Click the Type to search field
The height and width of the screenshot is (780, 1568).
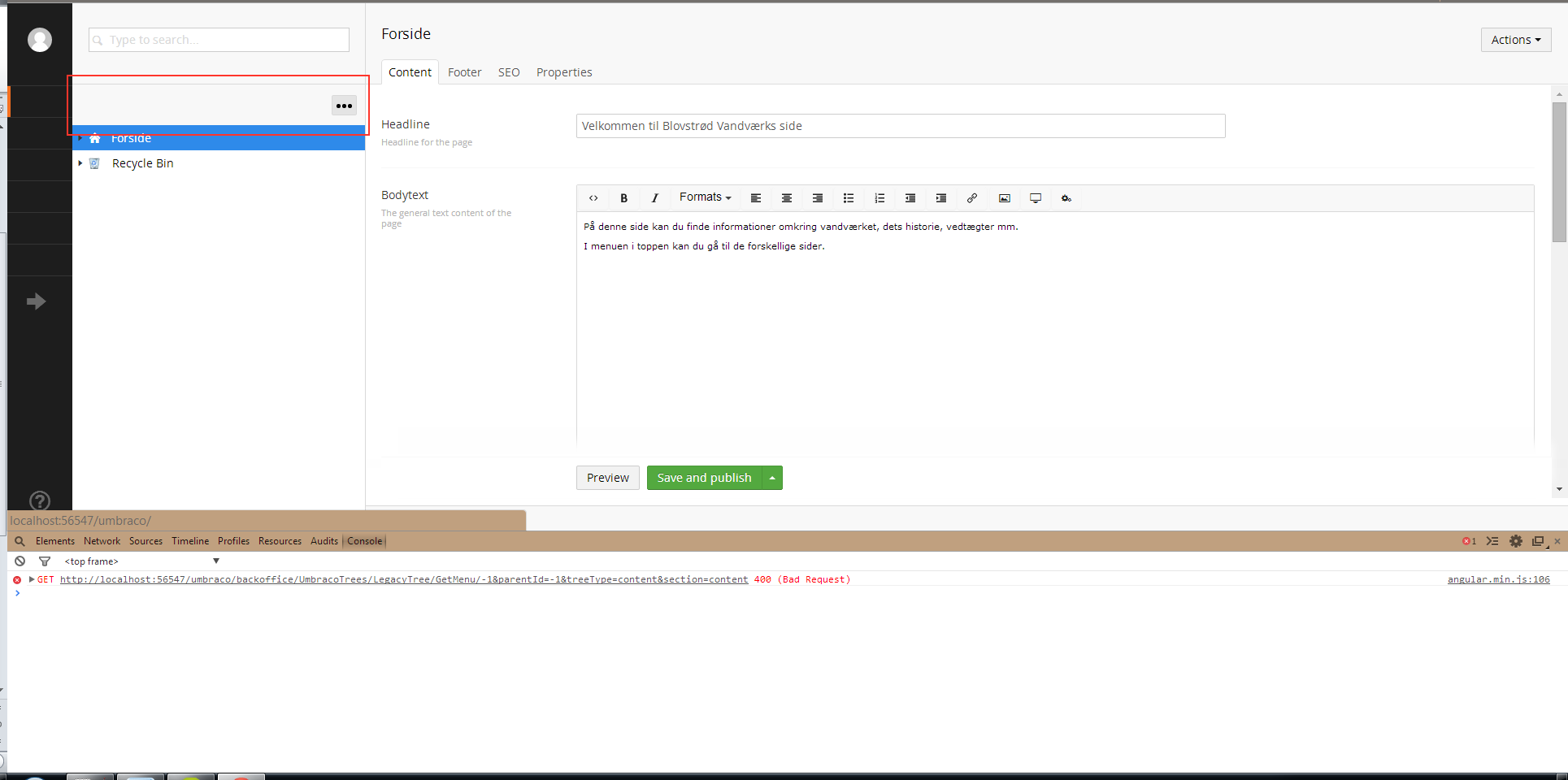coord(219,40)
